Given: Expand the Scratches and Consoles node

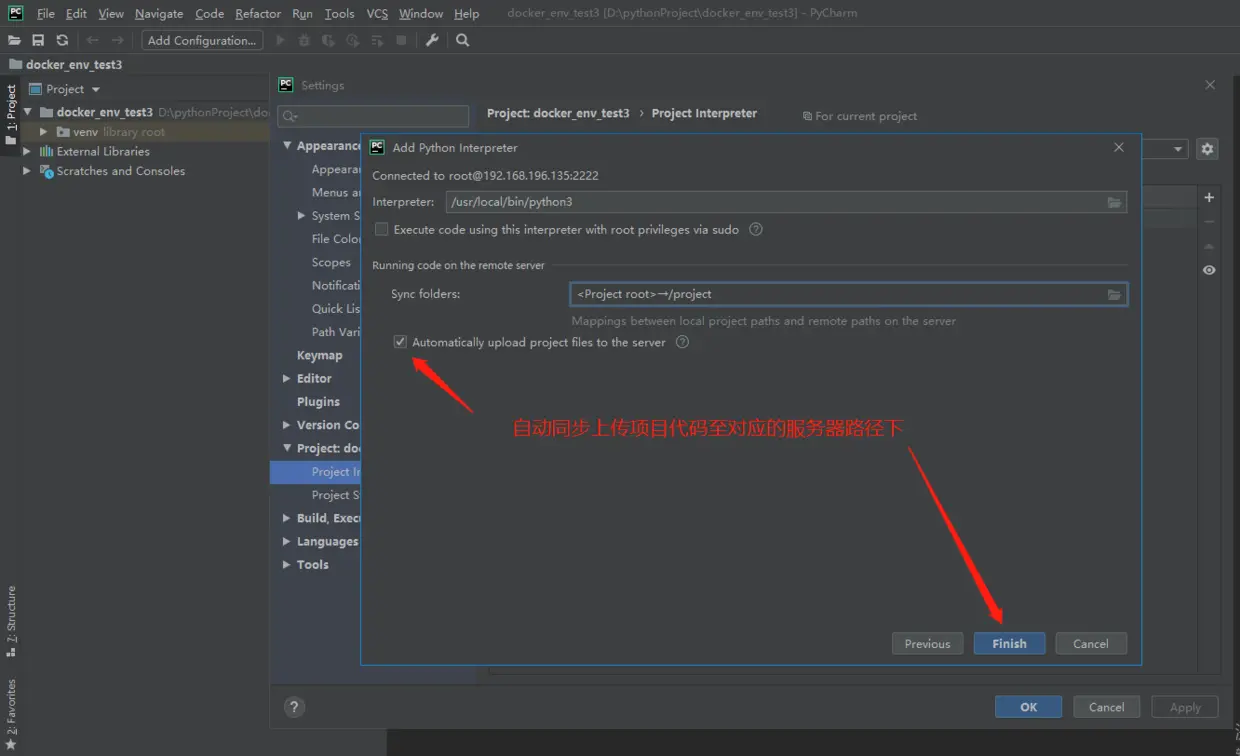Looking at the screenshot, I should pyautogui.click(x=28, y=171).
